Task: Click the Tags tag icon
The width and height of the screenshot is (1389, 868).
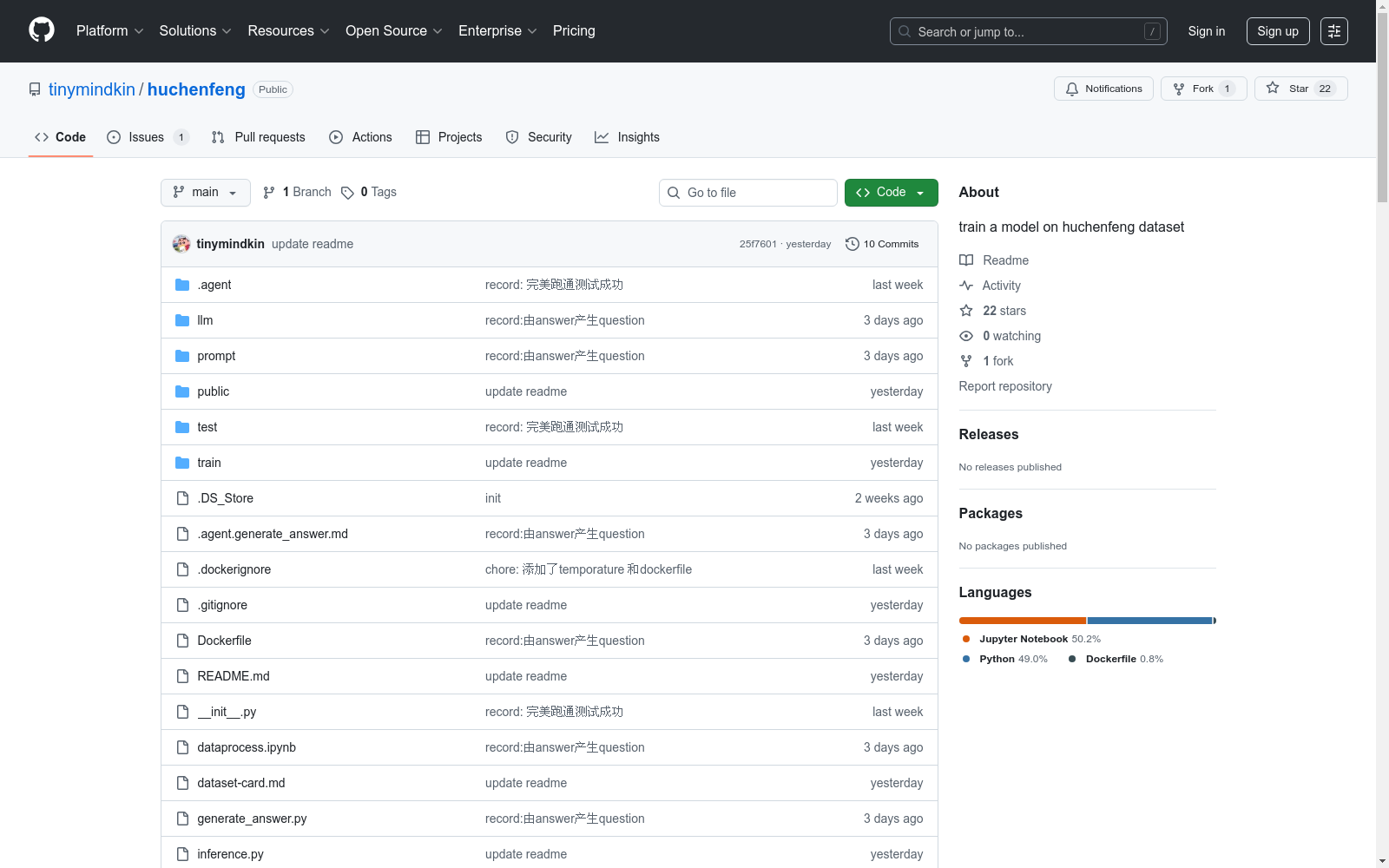Action: (347, 193)
